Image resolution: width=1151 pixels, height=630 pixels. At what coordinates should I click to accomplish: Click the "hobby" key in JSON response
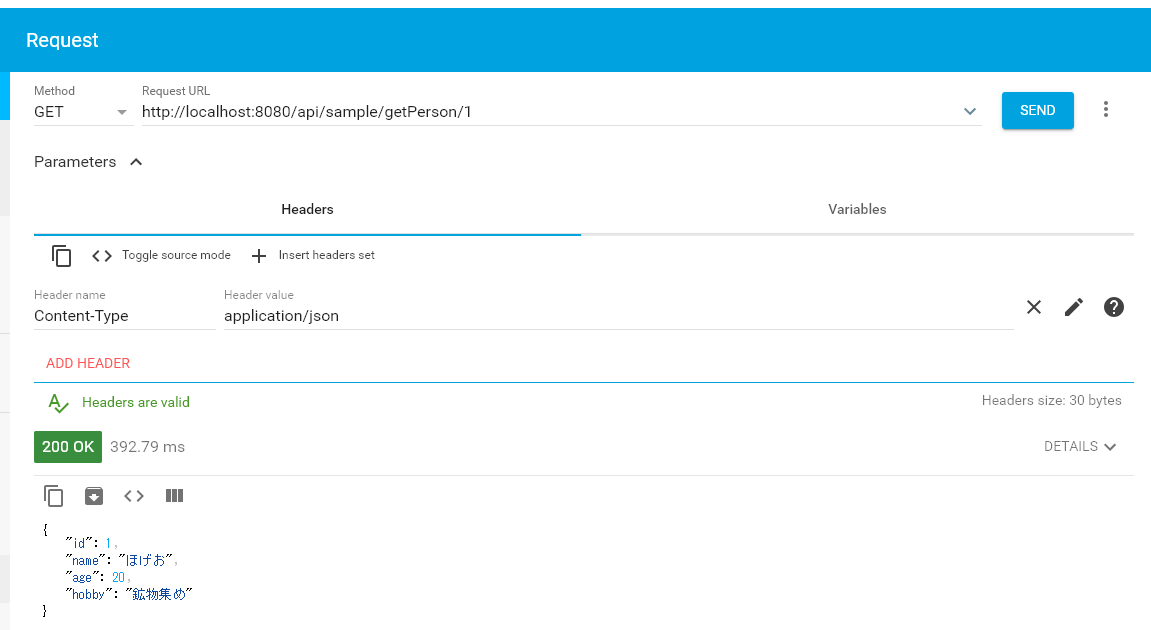tap(88, 594)
